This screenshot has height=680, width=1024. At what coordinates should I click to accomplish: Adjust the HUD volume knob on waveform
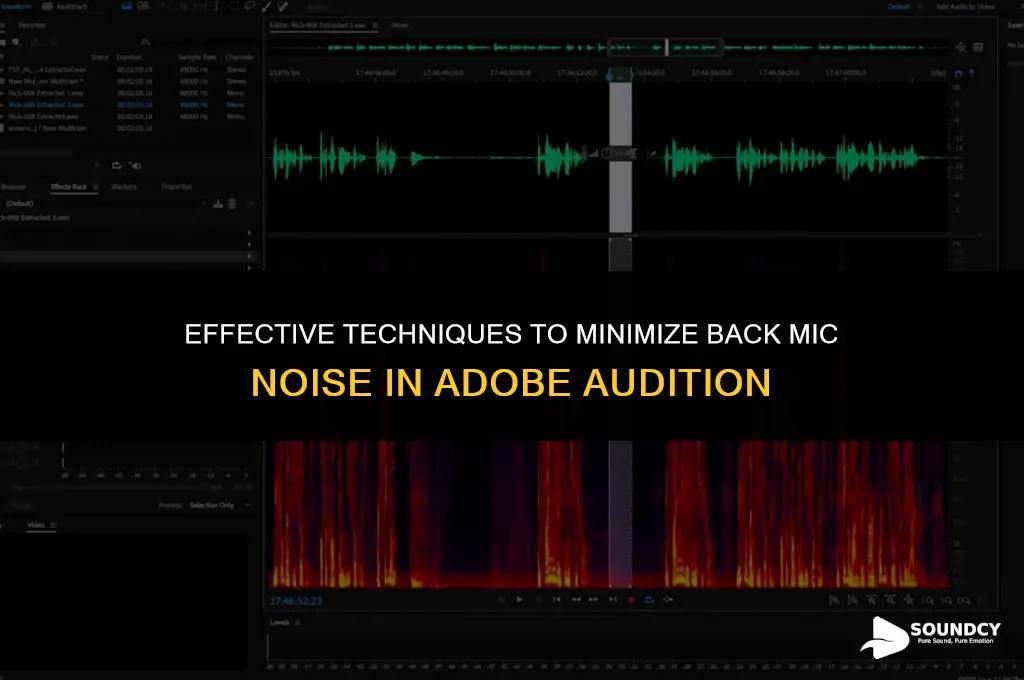tap(606, 154)
